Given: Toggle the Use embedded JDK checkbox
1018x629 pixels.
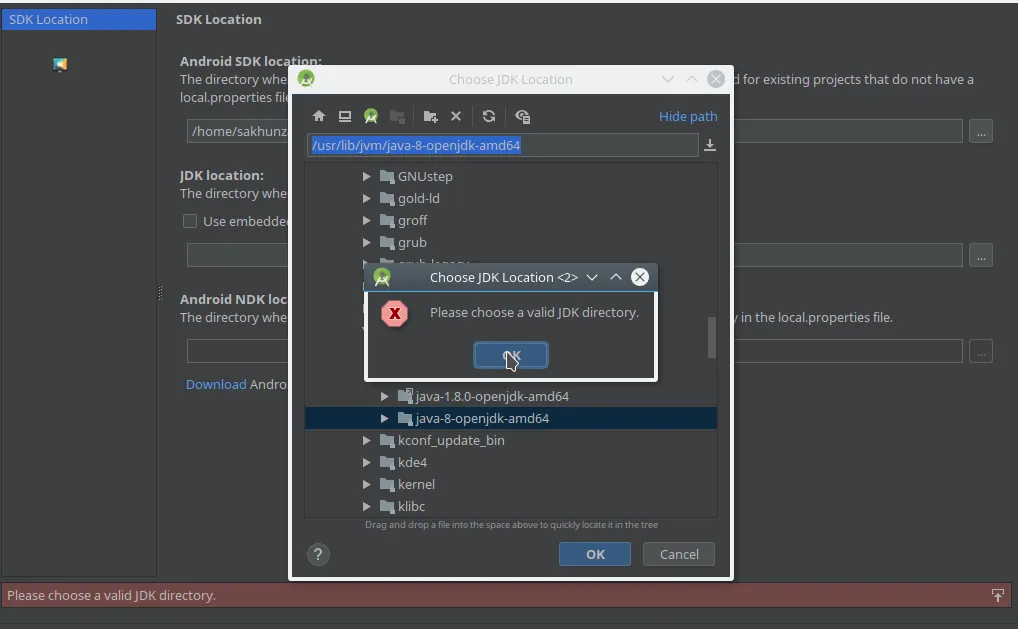Looking at the screenshot, I should pyautogui.click(x=190, y=221).
